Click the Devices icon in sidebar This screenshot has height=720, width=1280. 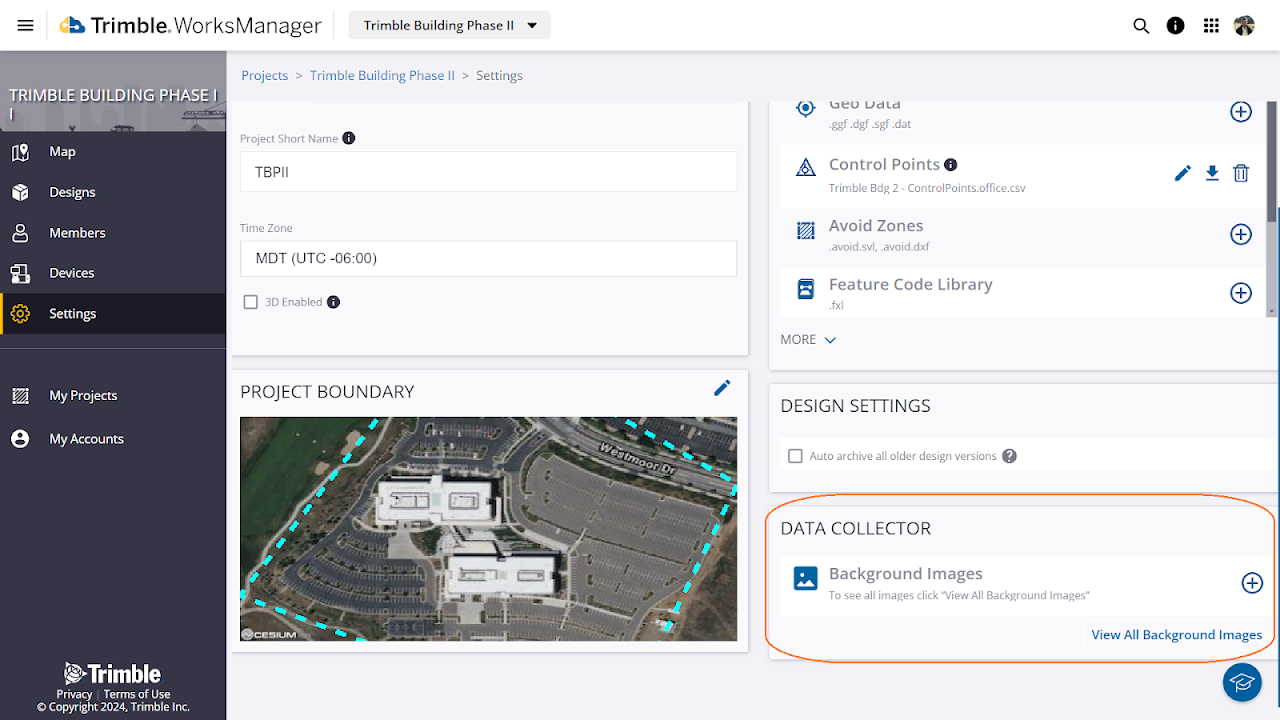pos(20,273)
